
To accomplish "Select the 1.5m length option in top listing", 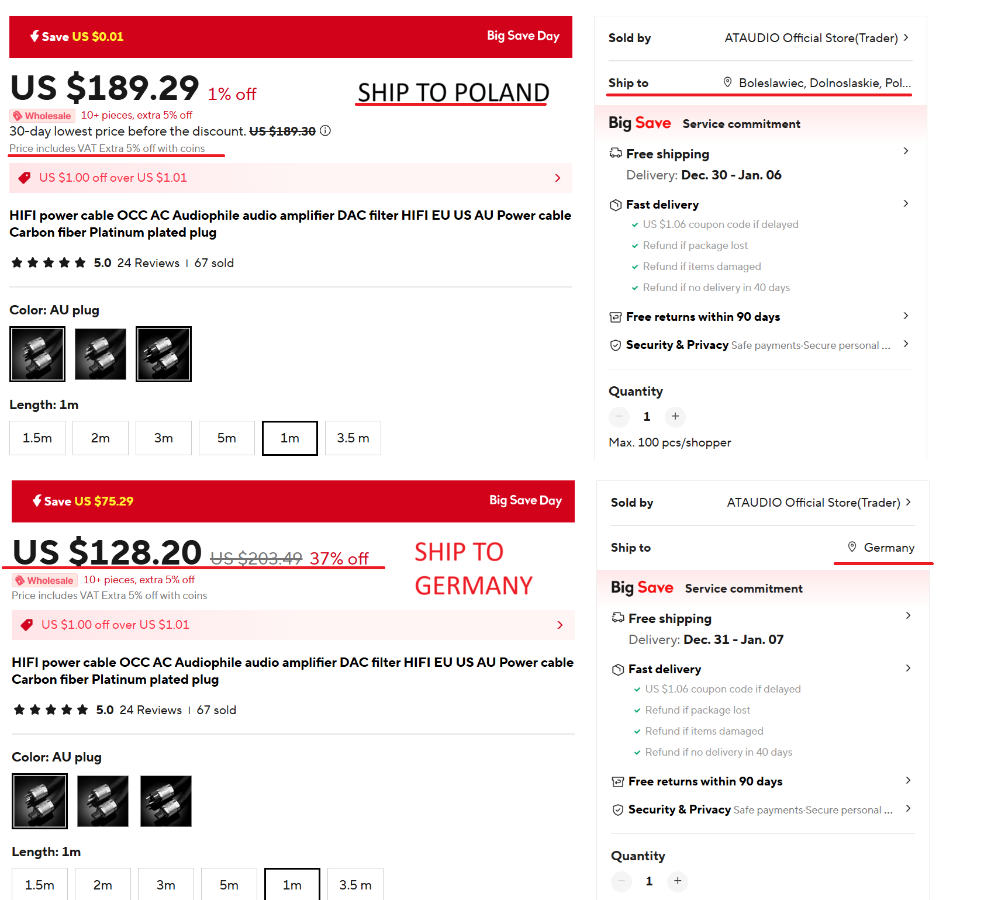I will pyautogui.click(x=38, y=438).
